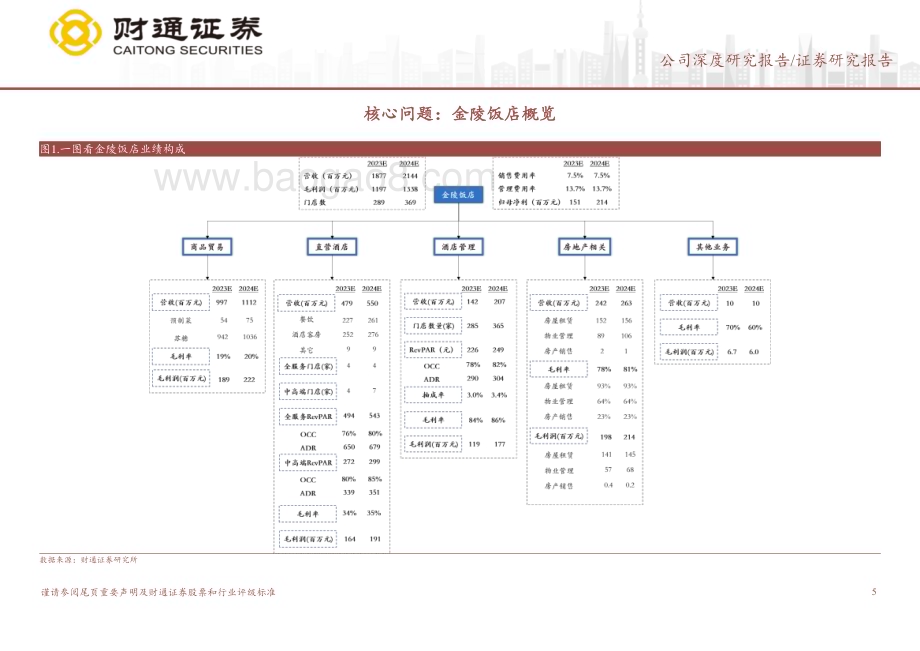Image resolution: width=920 pixels, height=651 pixels.
Task: Select the page title 核心问题：金陵饭店概览
Action: click(459, 113)
